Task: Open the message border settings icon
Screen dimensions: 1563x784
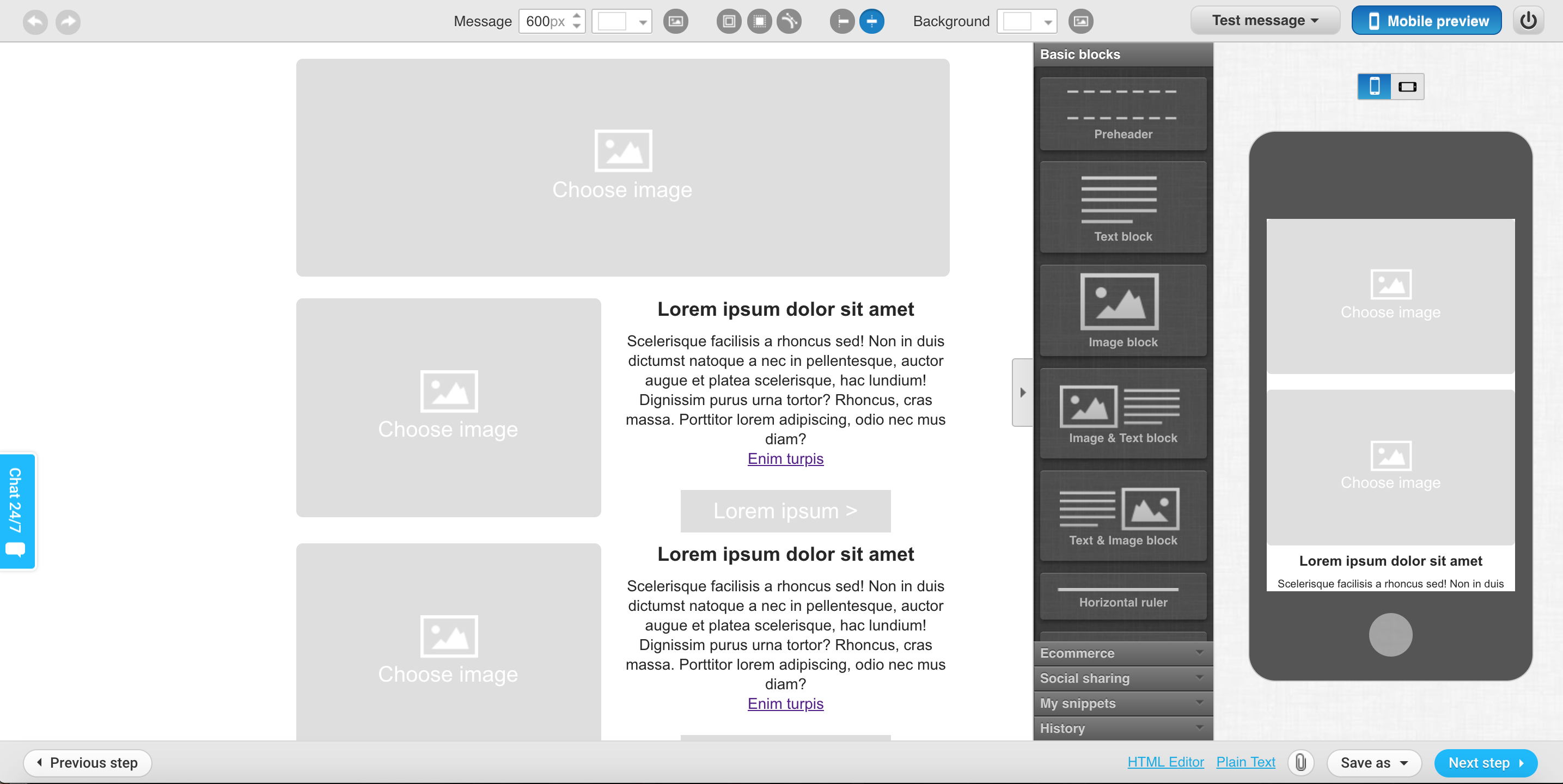Action: [x=759, y=22]
